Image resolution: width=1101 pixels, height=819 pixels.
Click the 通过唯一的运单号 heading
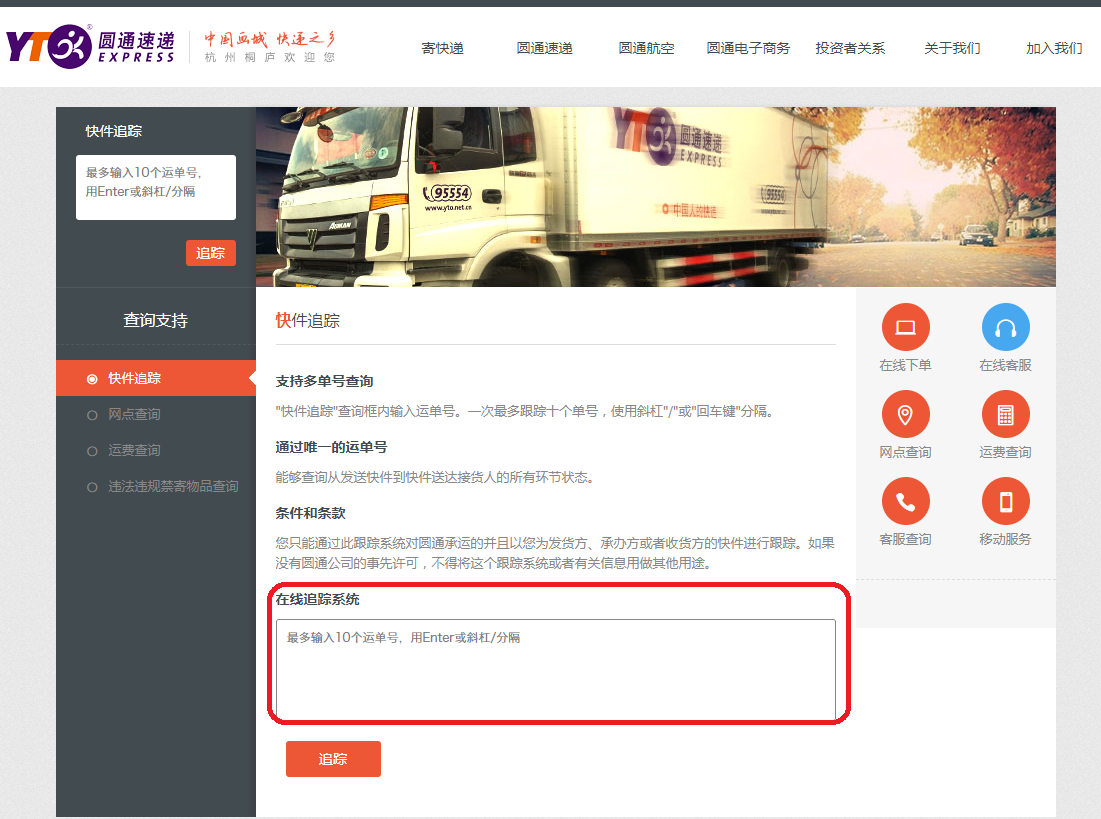point(331,447)
